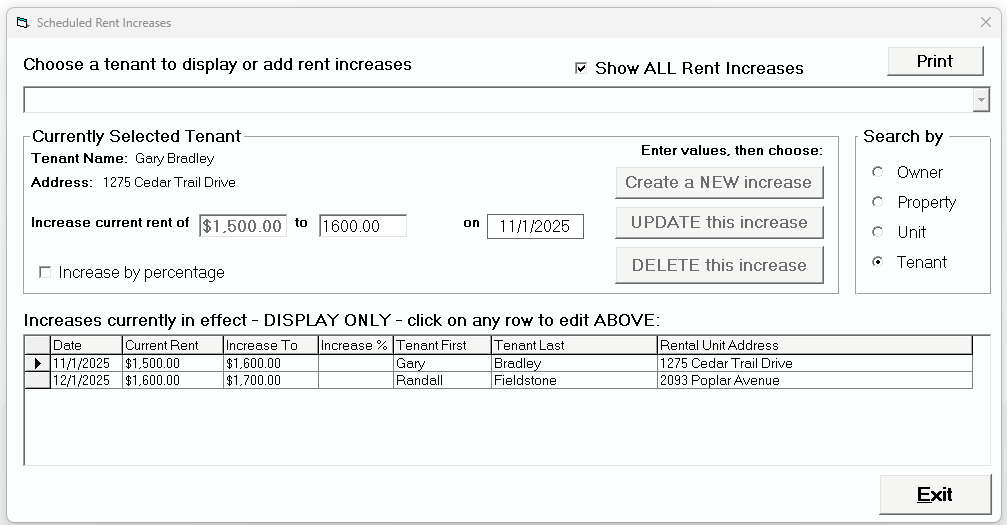
Task: Click the new rent amount field showing 1600.00
Action: click(x=362, y=226)
